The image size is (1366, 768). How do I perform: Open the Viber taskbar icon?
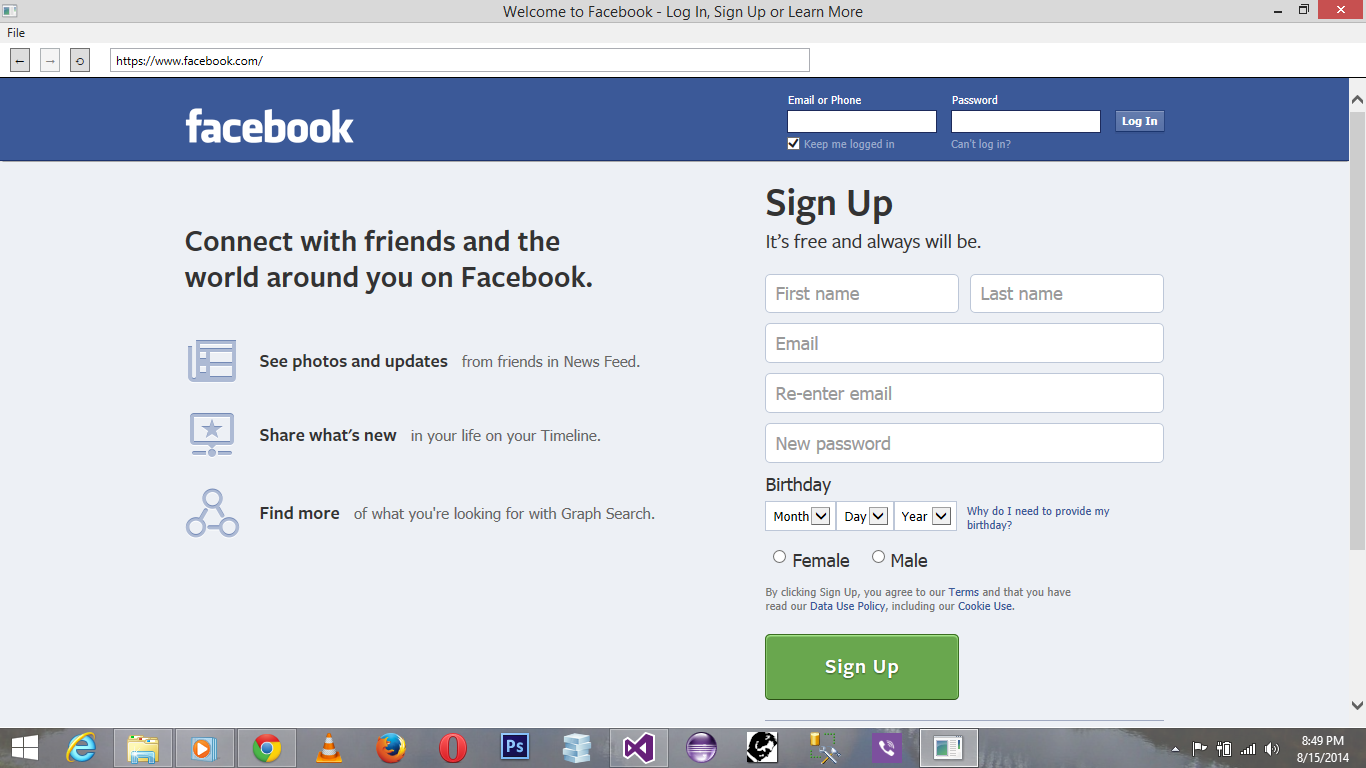coord(886,748)
